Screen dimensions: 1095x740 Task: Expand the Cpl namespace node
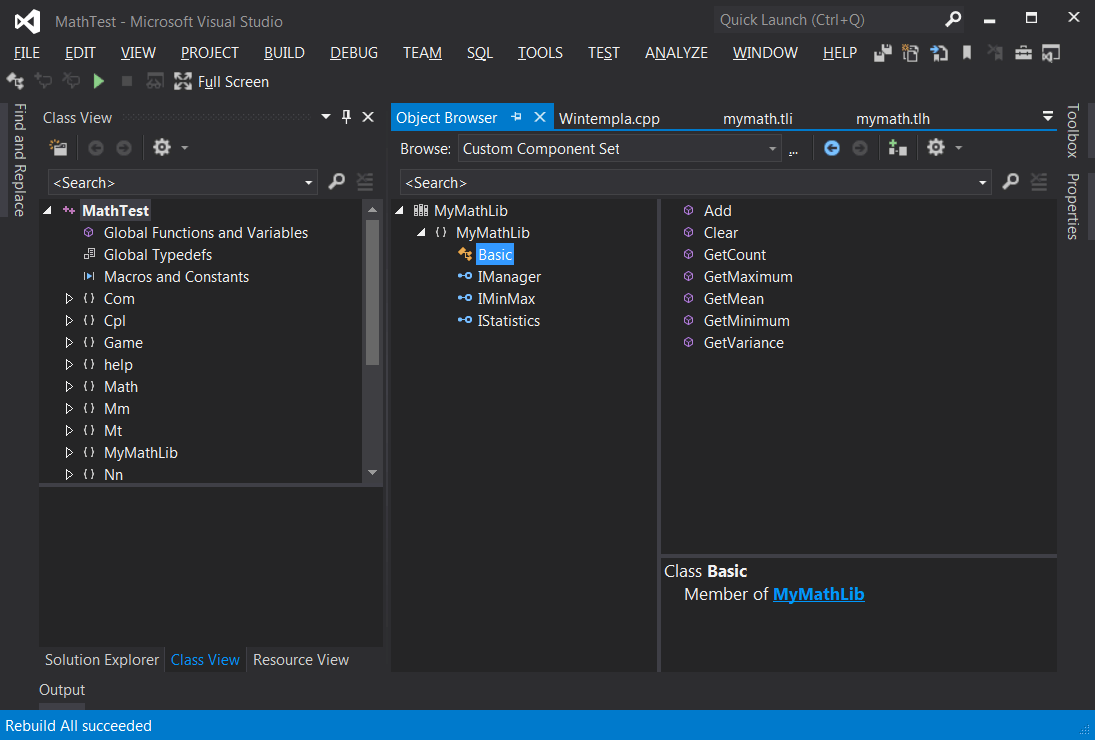pos(68,320)
